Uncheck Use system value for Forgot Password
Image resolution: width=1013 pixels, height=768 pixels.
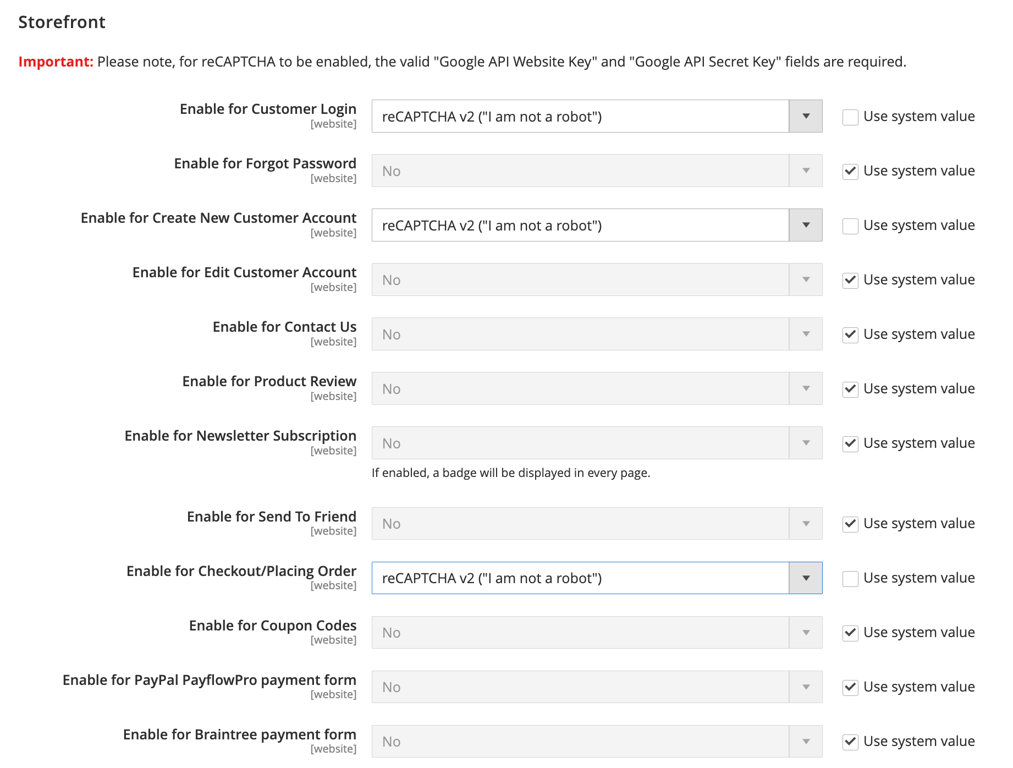point(850,170)
